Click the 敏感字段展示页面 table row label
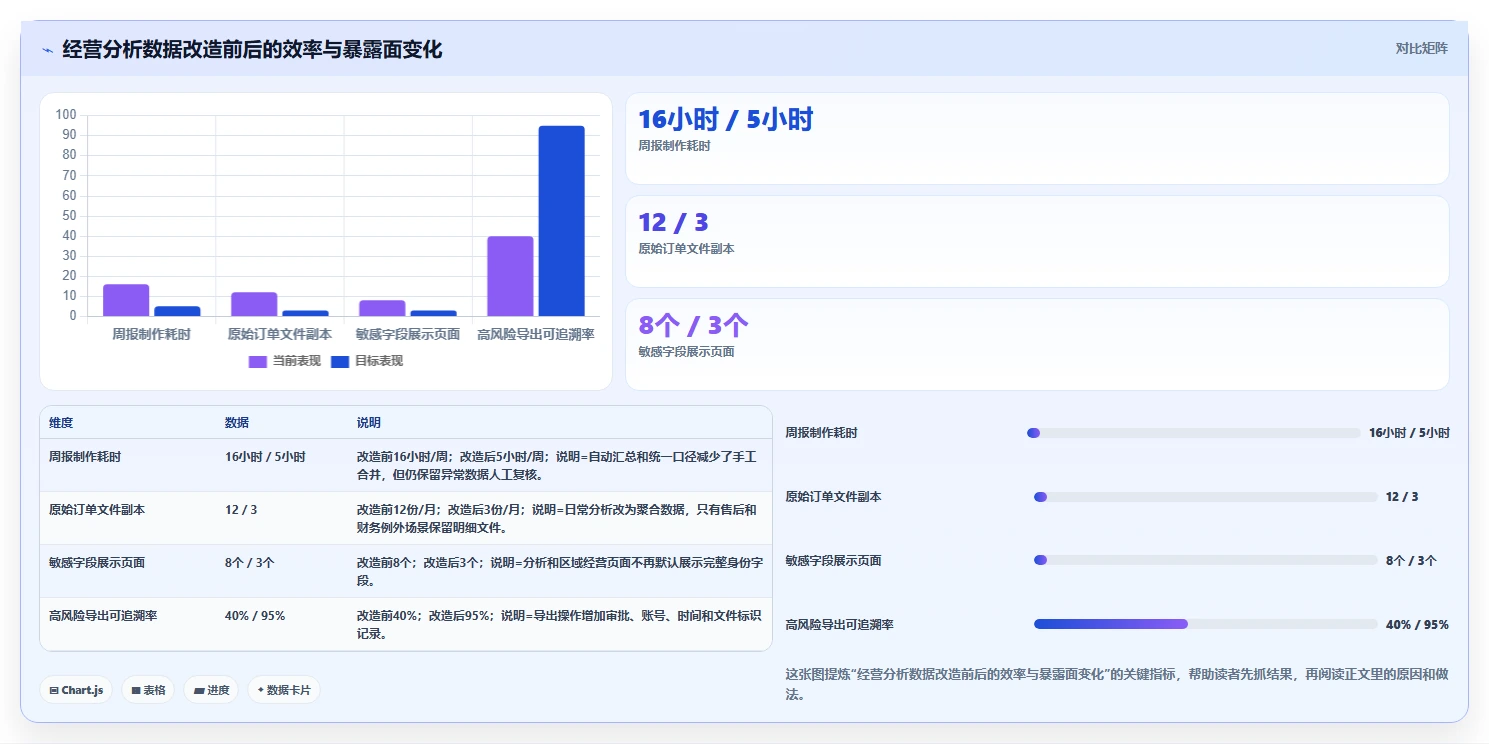The height and width of the screenshot is (744, 1489). tap(97, 562)
